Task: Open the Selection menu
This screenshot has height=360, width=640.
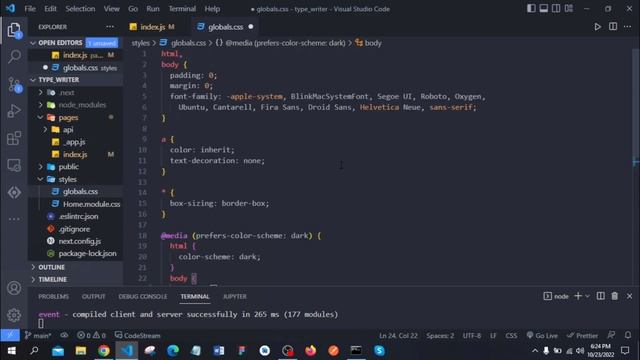Action: (x=80, y=9)
